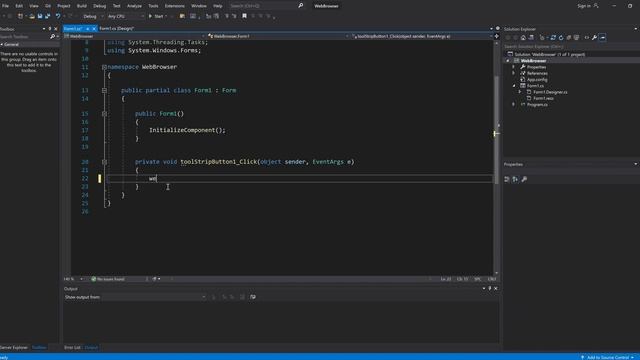640x360 pixels.
Task: Click the search icon beside the title search box
Action: [x=301, y=6]
